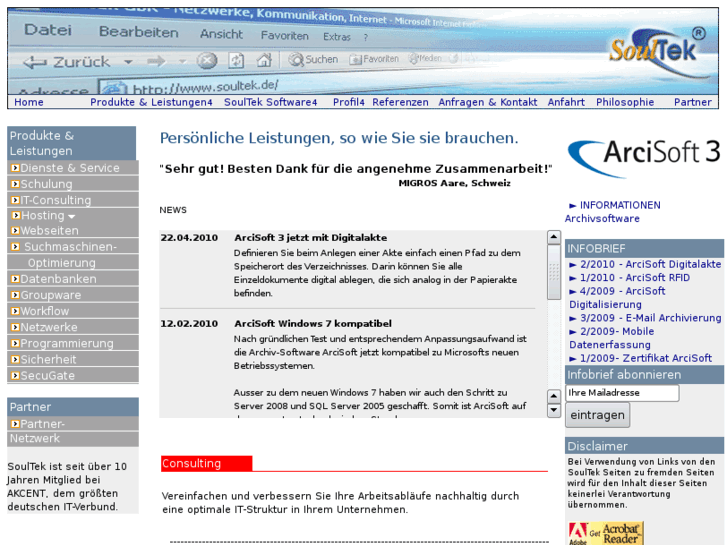Open Programmierung sidebar item

[67, 344]
